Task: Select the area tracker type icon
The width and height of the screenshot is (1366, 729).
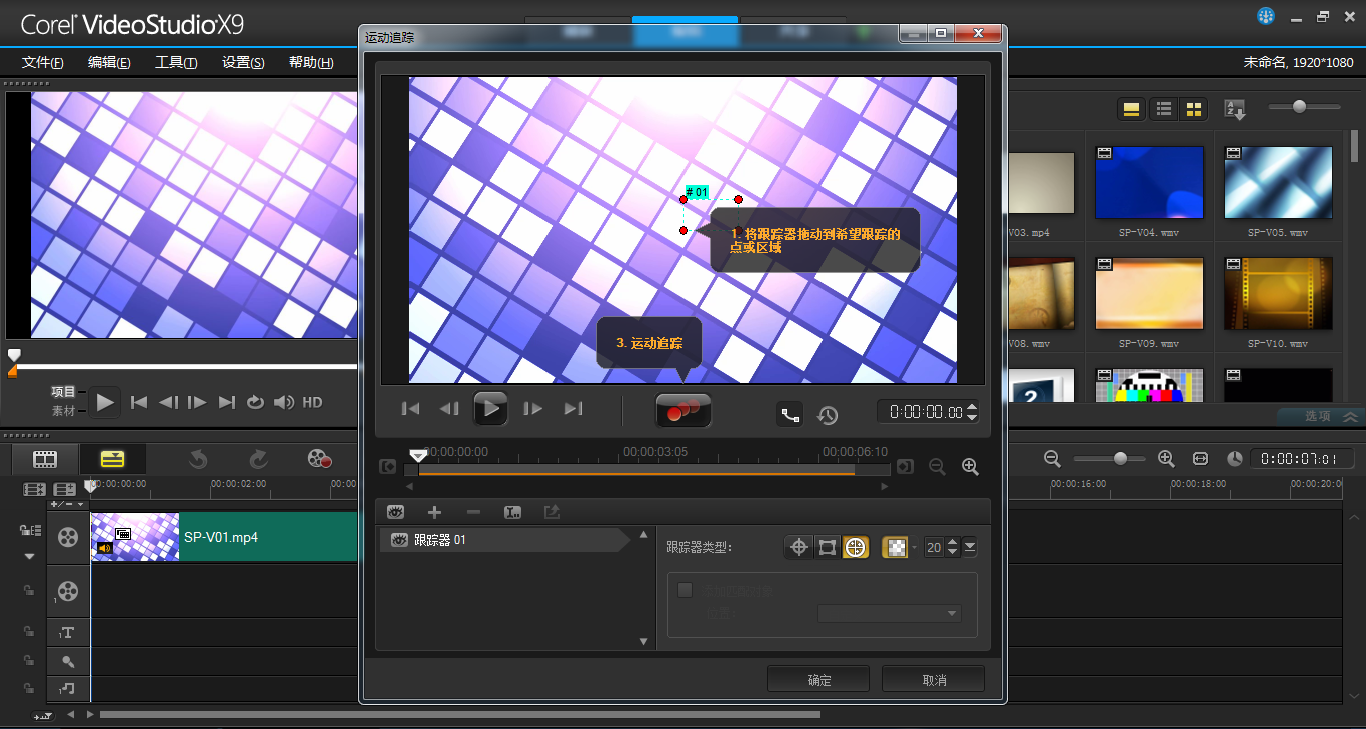Action: tap(827, 547)
